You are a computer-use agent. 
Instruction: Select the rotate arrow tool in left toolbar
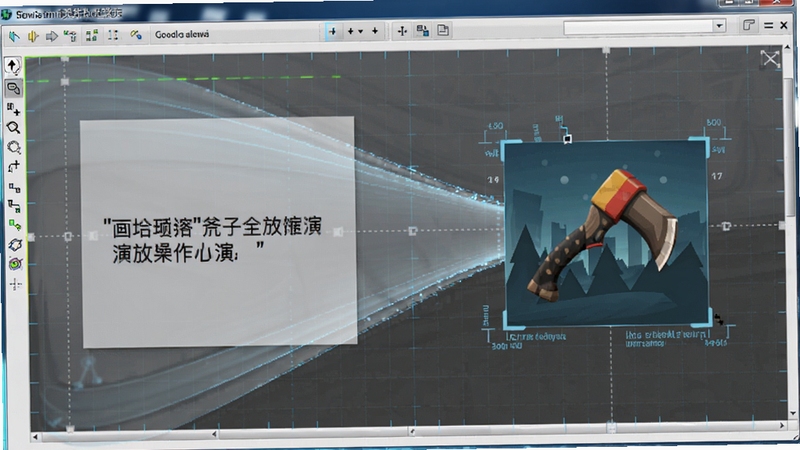pos(14,166)
